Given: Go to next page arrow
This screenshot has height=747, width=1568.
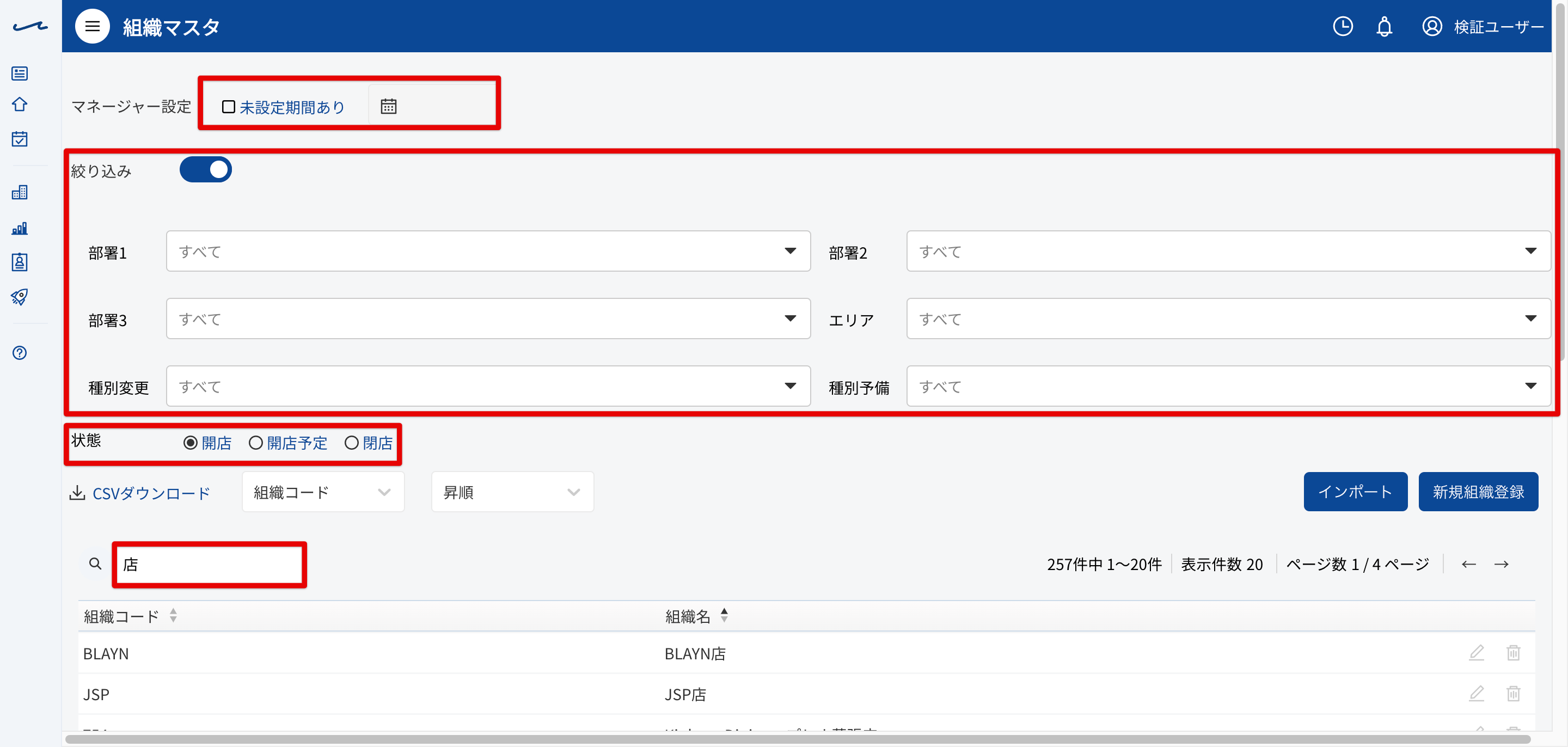Looking at the screenshot, I should tap(1501, 565).
